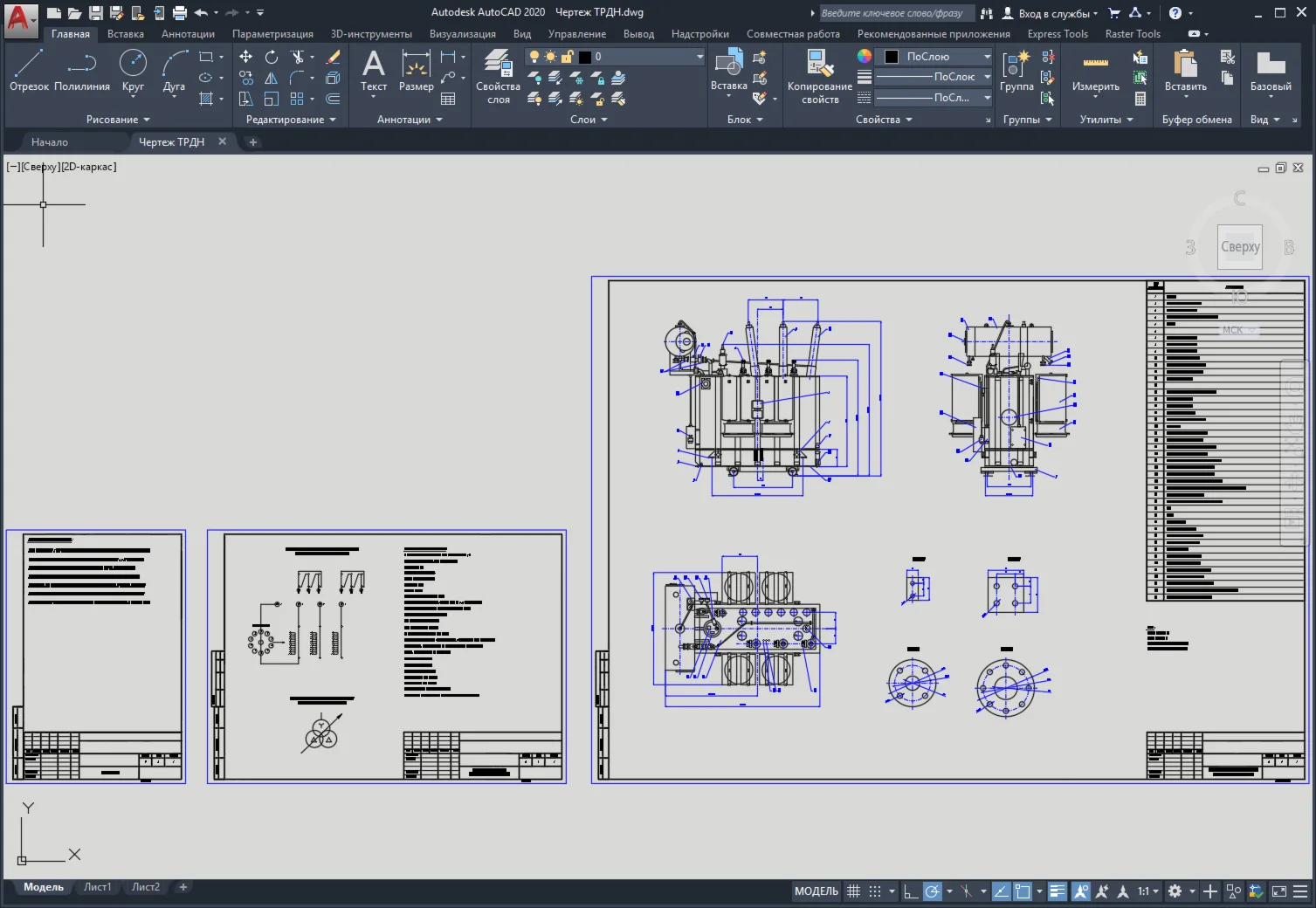The image size is (1316, 908).
Task: Open the annotation scale 1:1 dropdown
Action: (1148, 891)
